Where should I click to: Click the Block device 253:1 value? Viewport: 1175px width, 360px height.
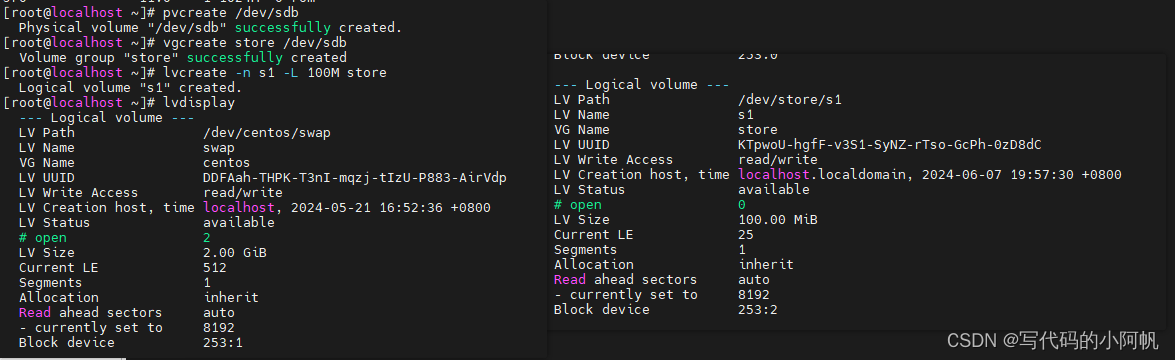tap(223, 343)
